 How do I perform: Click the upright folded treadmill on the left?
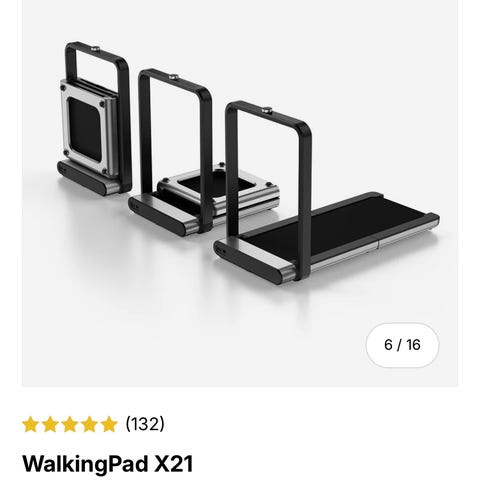click(x=95, y=120)
